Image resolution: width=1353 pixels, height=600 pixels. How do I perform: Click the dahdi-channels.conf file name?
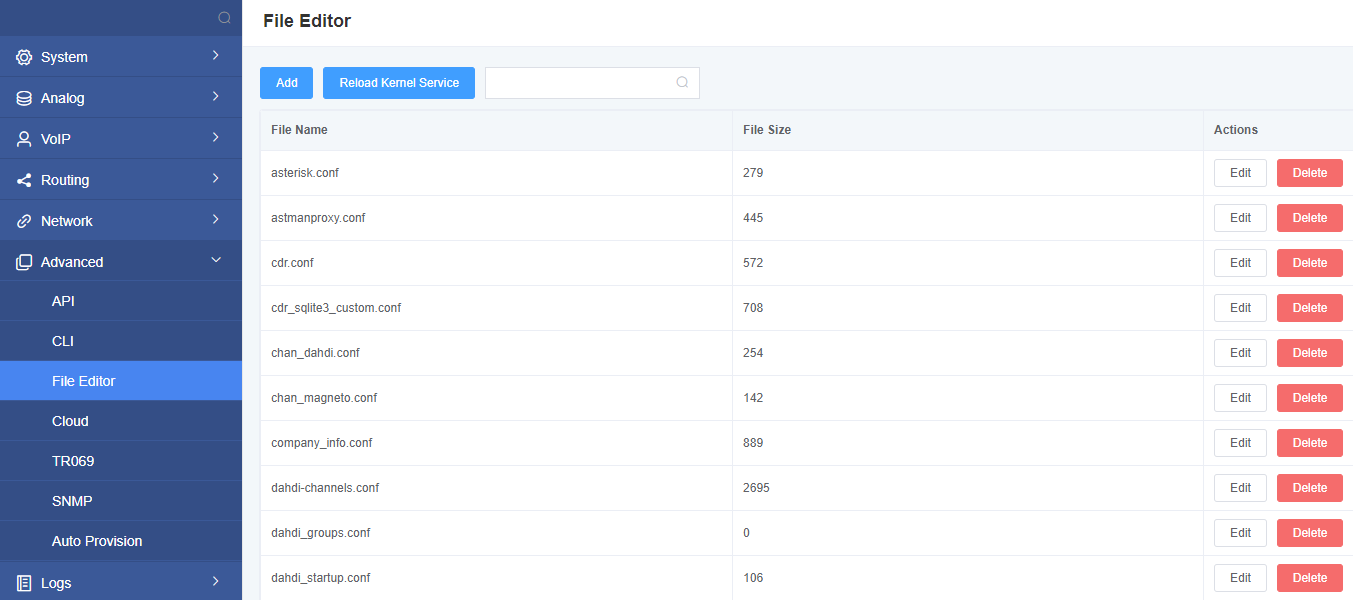(325, 488)
